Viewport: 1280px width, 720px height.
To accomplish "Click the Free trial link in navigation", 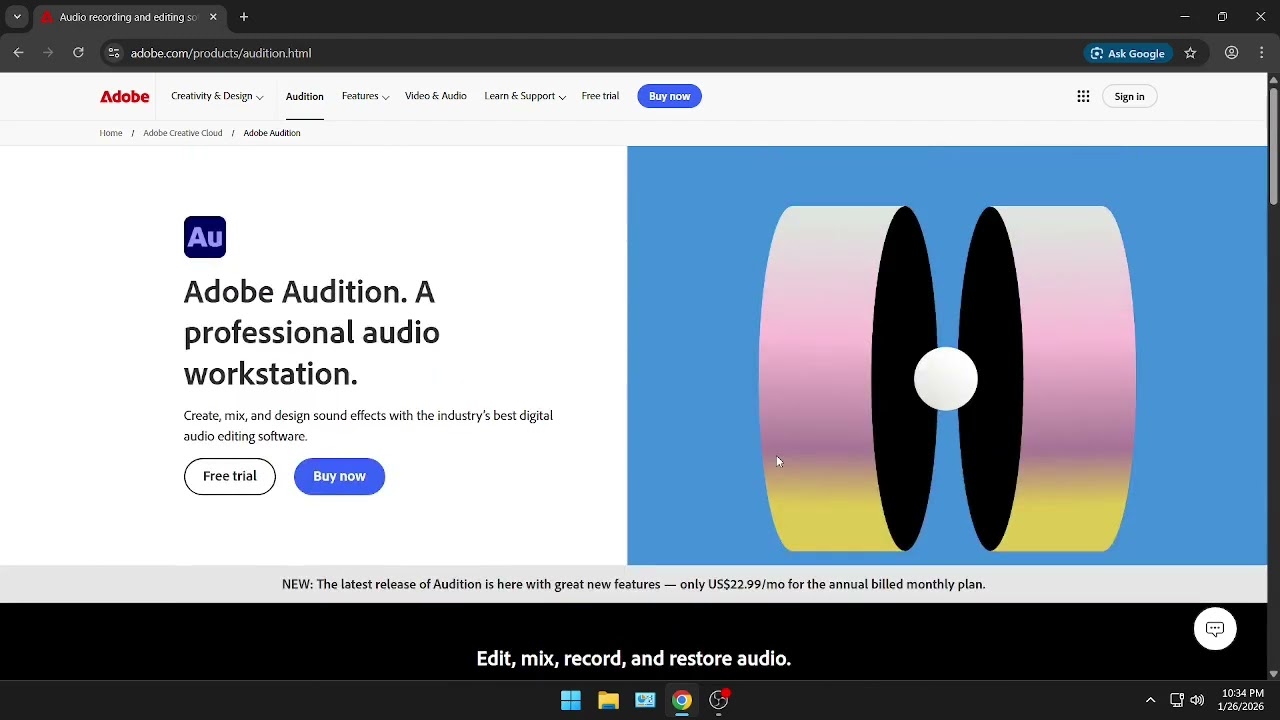I will [600, 96].
